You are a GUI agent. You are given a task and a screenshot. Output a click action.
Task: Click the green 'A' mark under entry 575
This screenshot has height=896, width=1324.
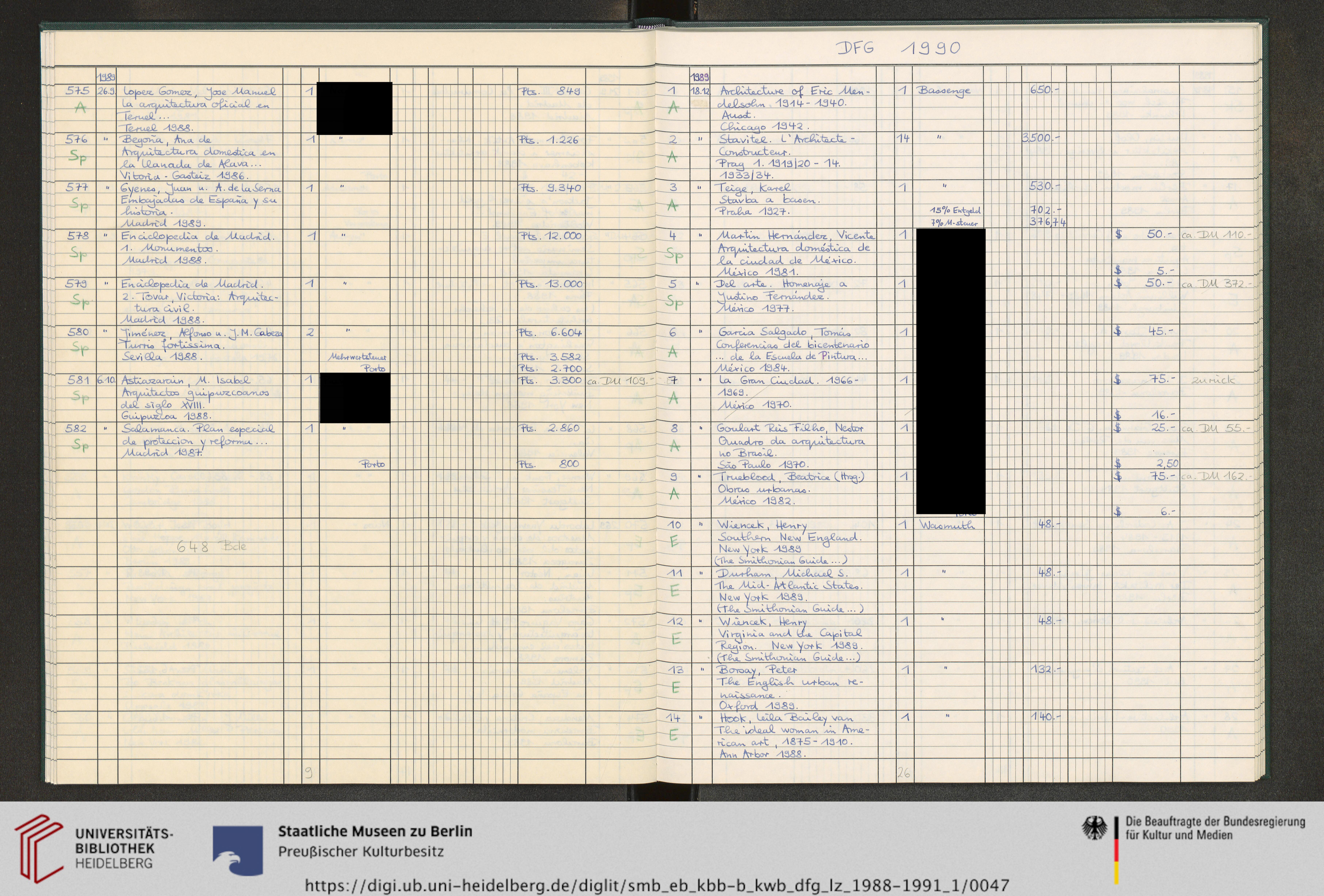pos(80,108)
